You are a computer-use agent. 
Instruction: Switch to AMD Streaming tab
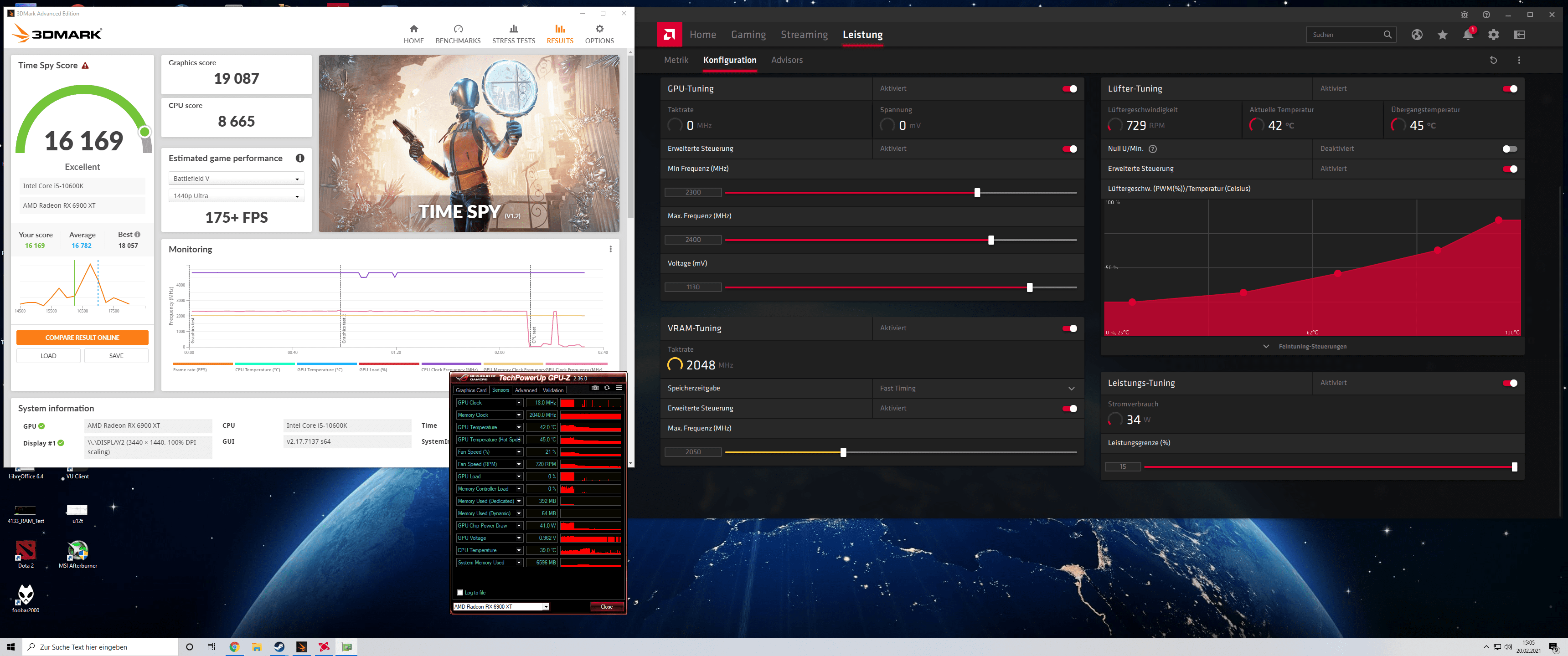click(804, 35)
